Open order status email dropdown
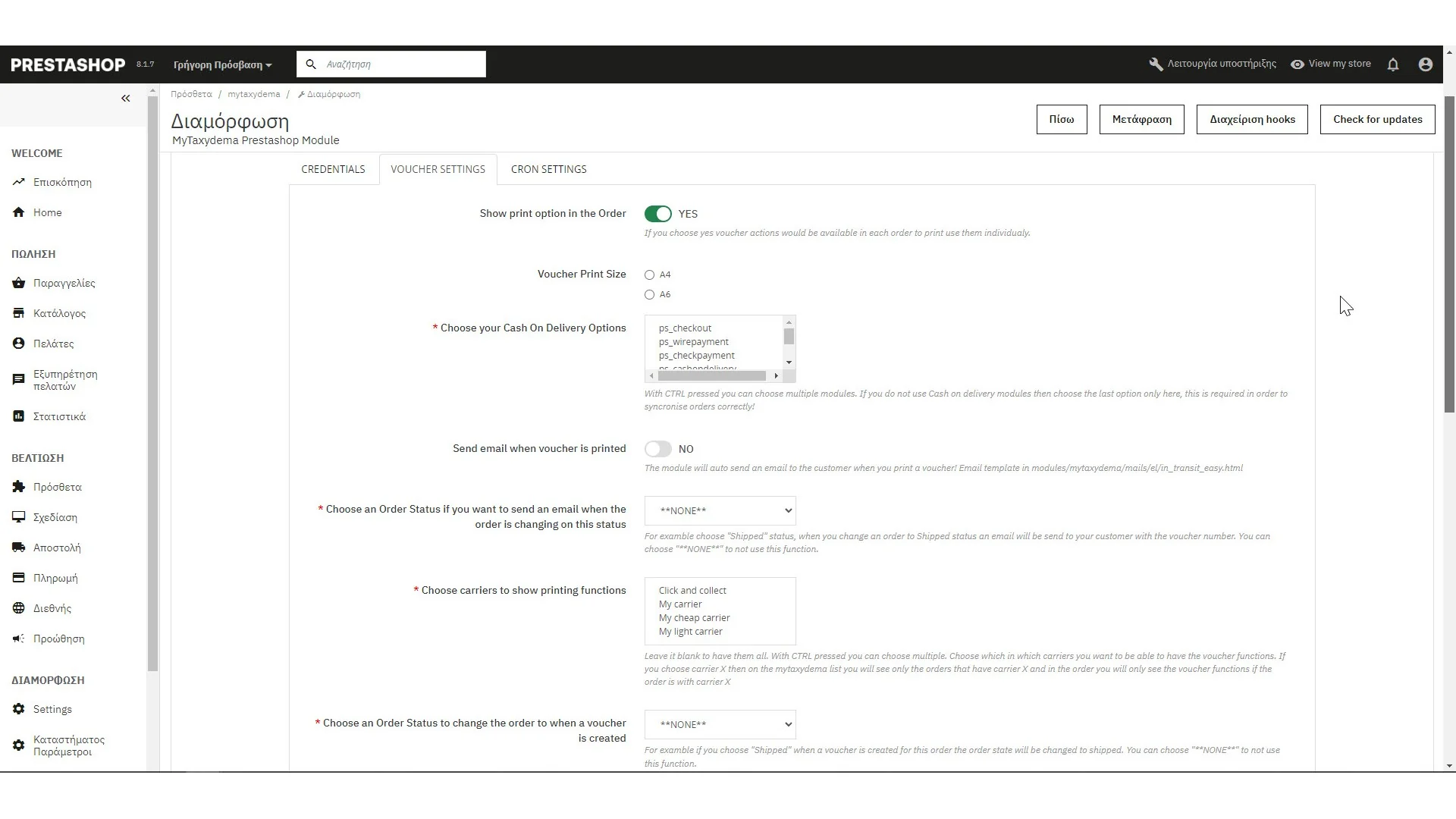This screenshot has width=1456, height=819. click(720, 511)
